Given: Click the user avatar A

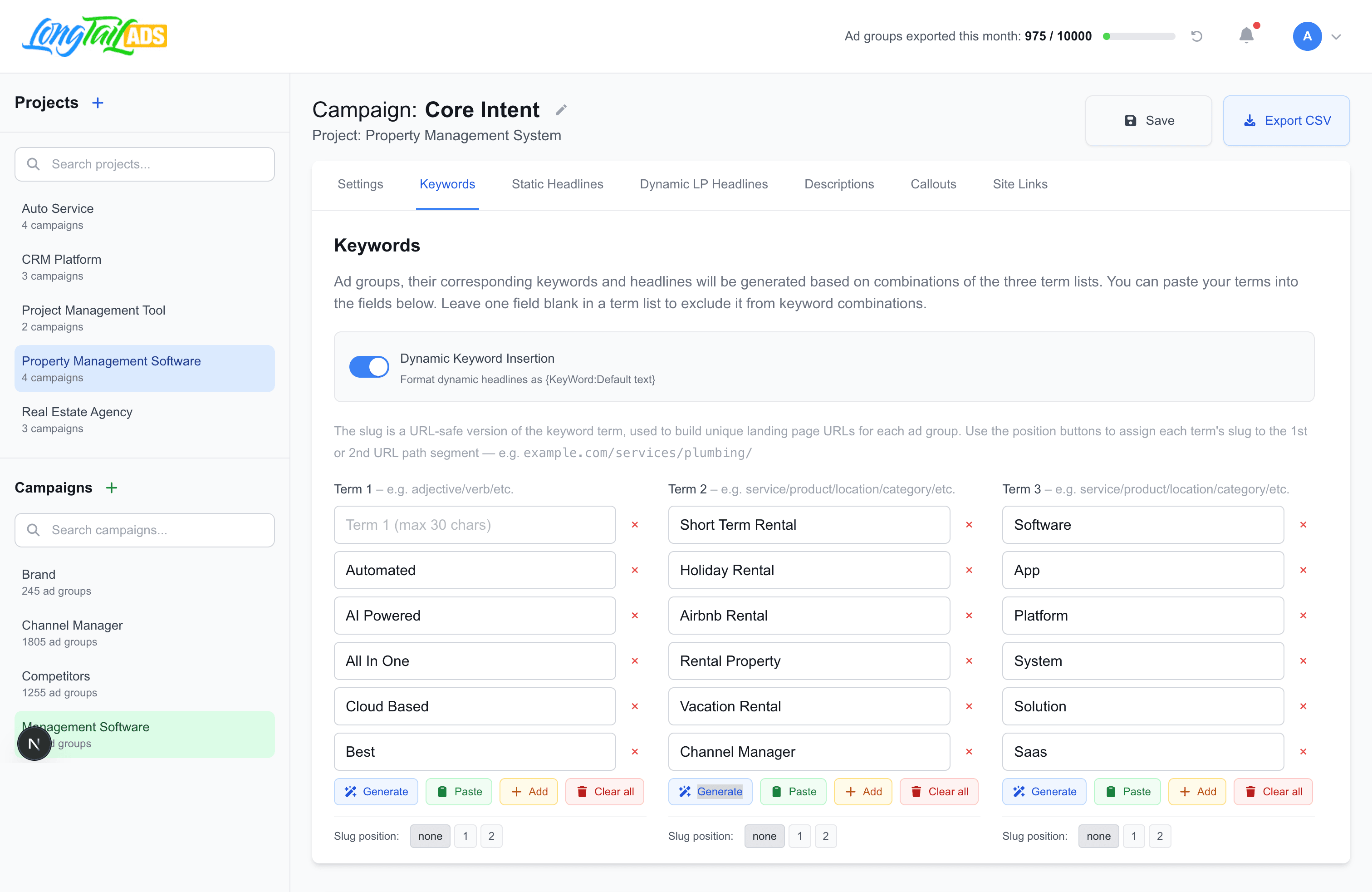Looking at the screenshot, I should coord(1307,36).
